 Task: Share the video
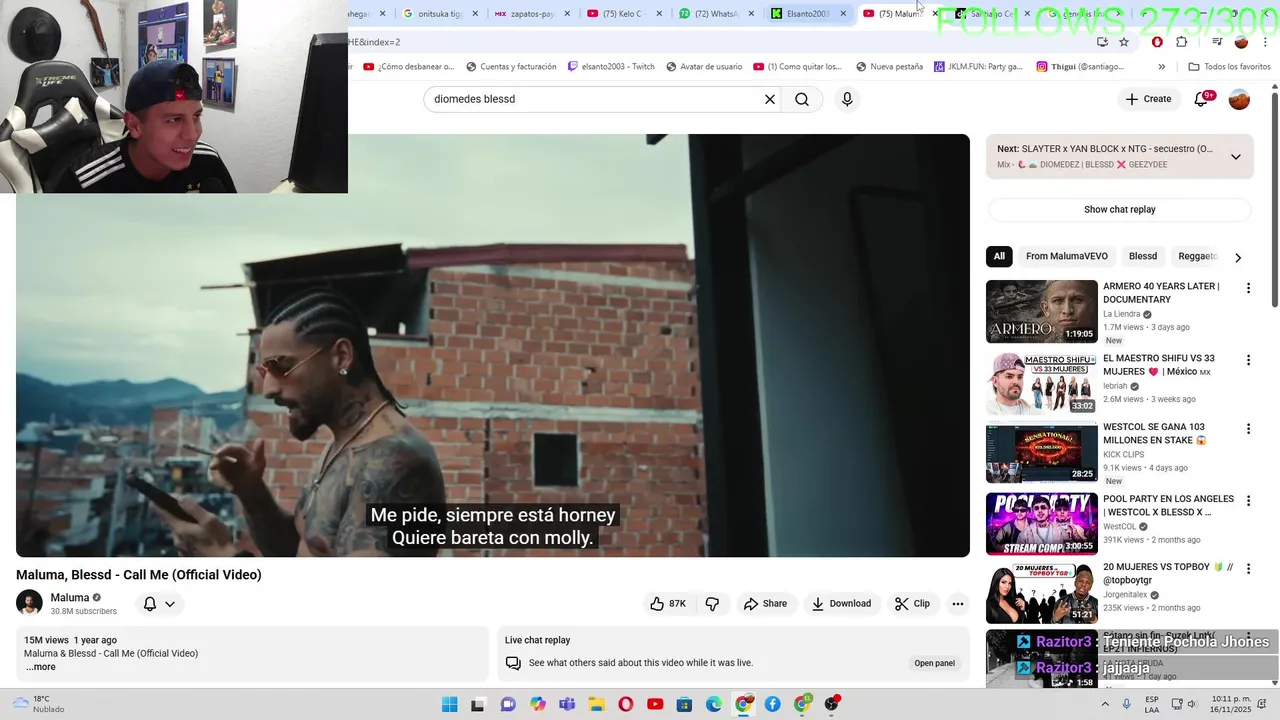766,604
